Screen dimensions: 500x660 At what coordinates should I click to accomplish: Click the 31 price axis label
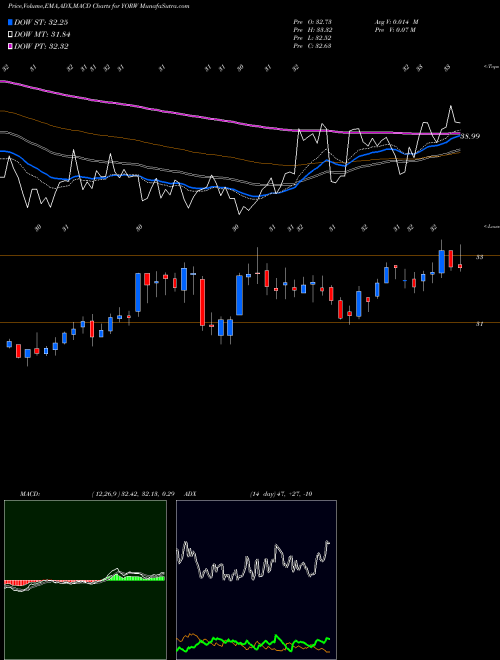click(479, 324)
